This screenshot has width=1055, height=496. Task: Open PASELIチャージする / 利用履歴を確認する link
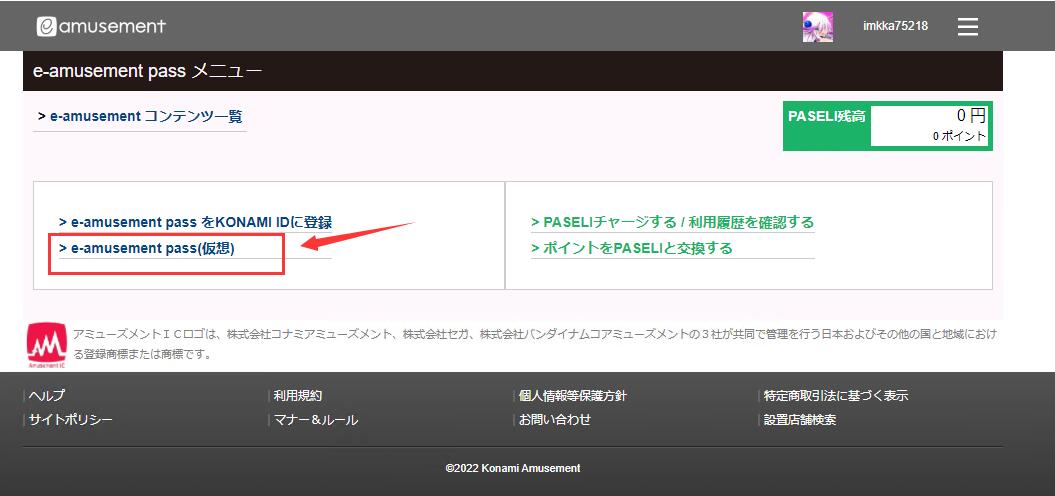672,222
